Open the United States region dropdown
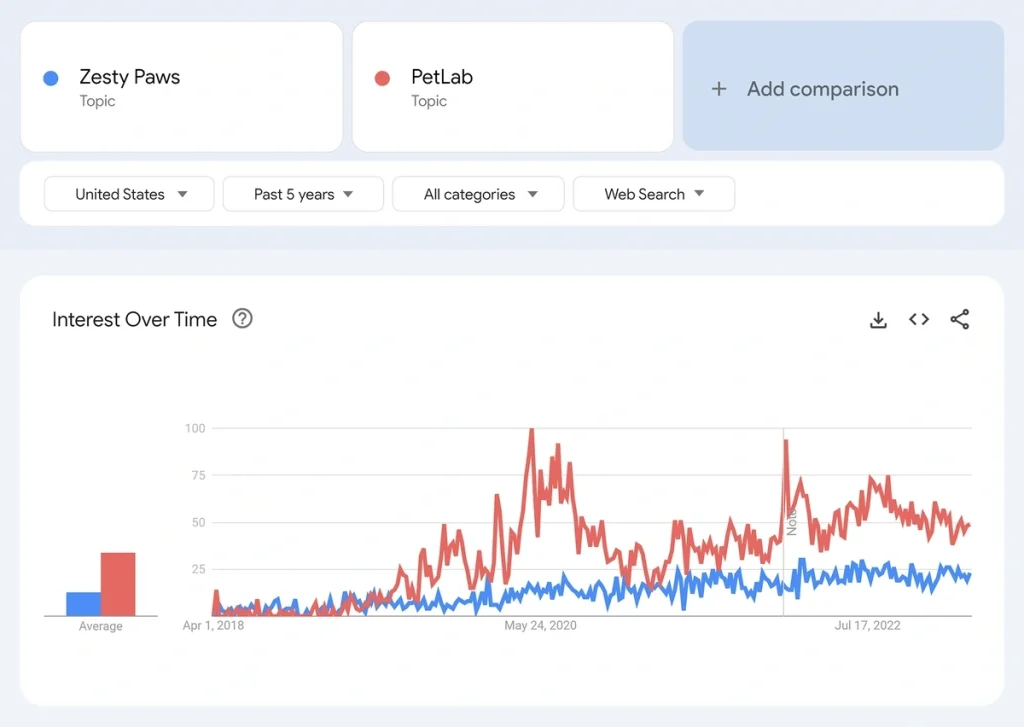Image resolution: width=1024 pixels, height=727 pixels. (128, 194)
